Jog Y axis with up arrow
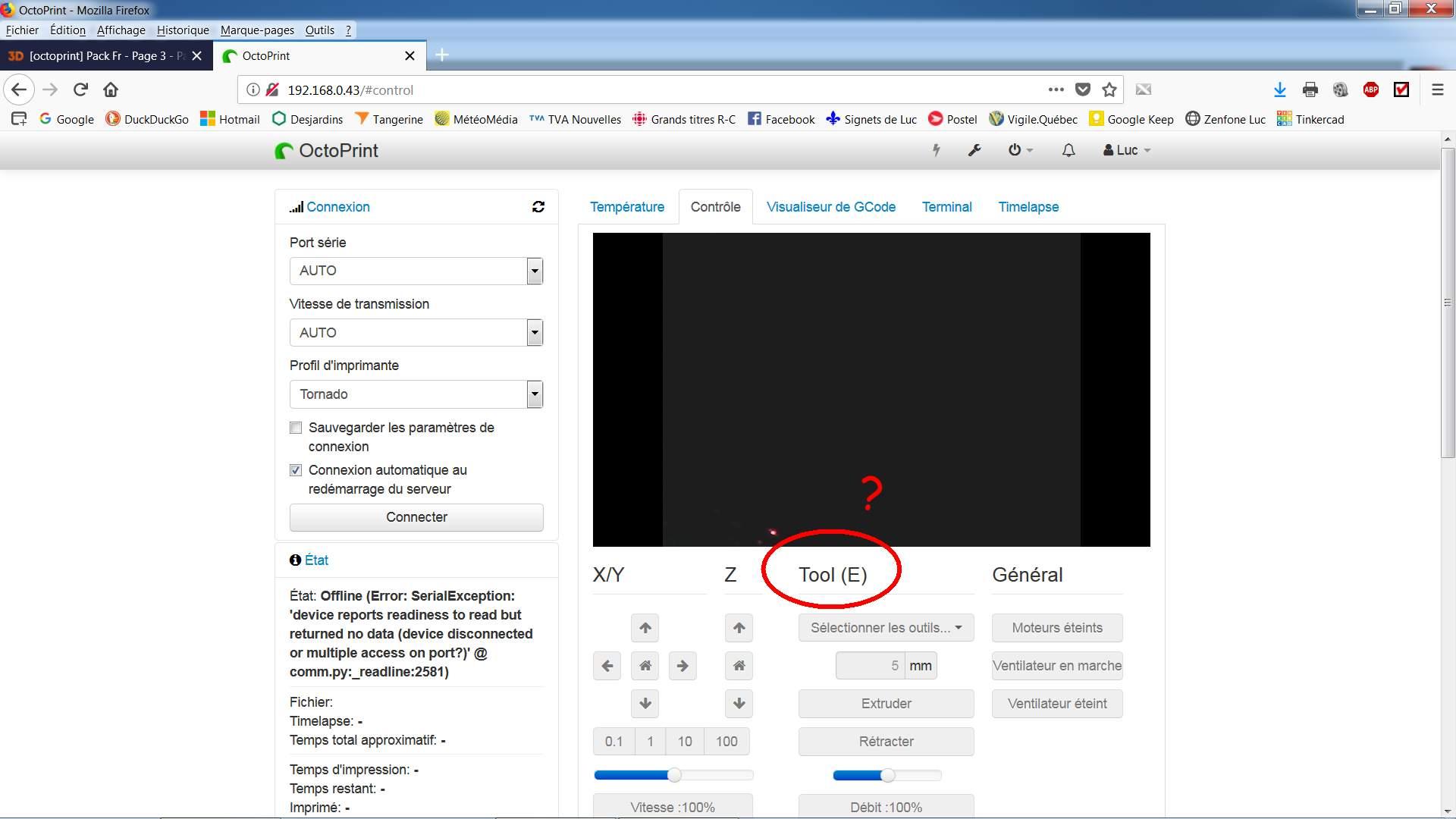This screenshot has width=1456, height=819. point(645,628)
